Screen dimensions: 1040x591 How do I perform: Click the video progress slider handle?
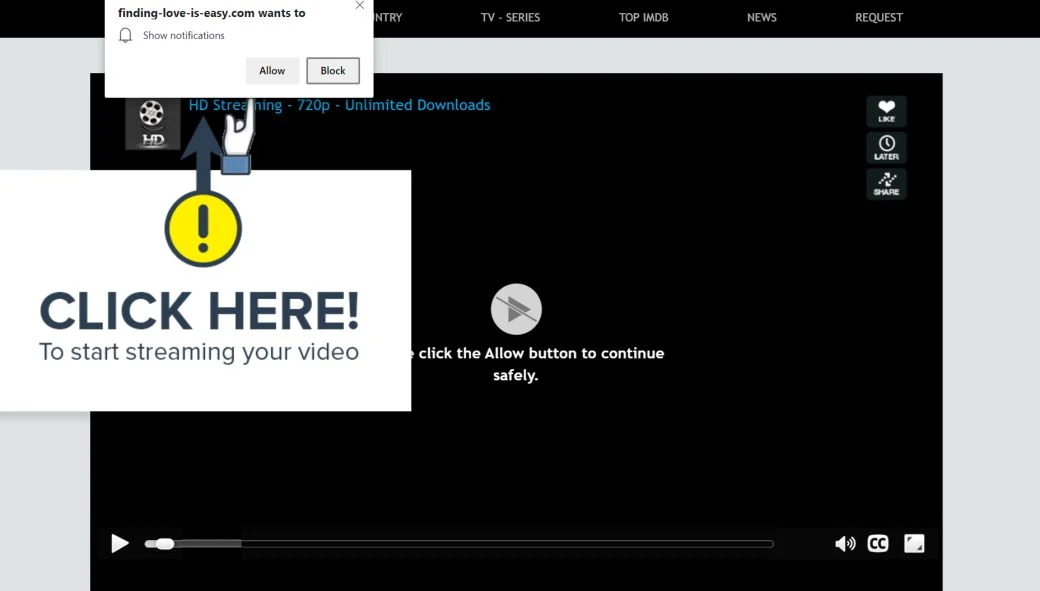point(164,544)
